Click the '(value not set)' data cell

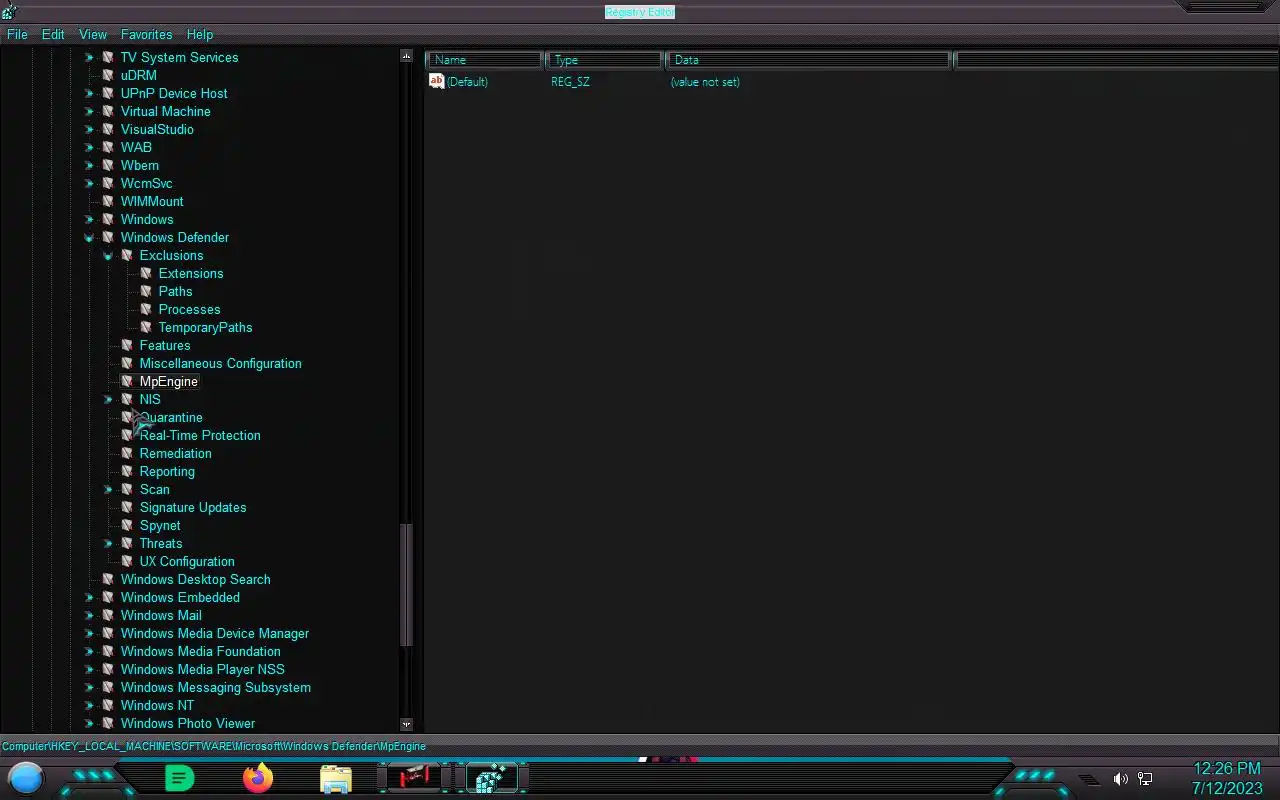[705, 82]
